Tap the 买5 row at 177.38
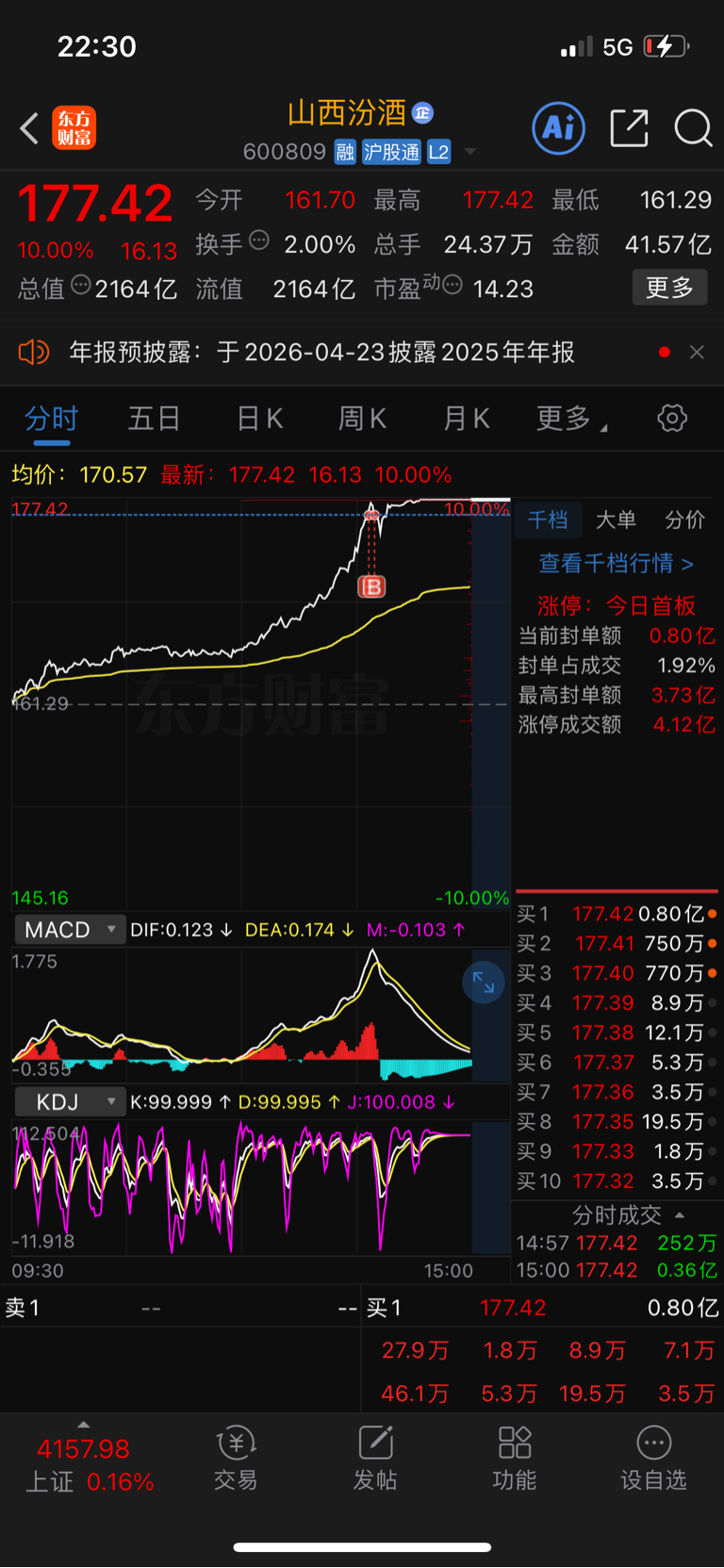Screen dimensions: 724x1568 617,1032
